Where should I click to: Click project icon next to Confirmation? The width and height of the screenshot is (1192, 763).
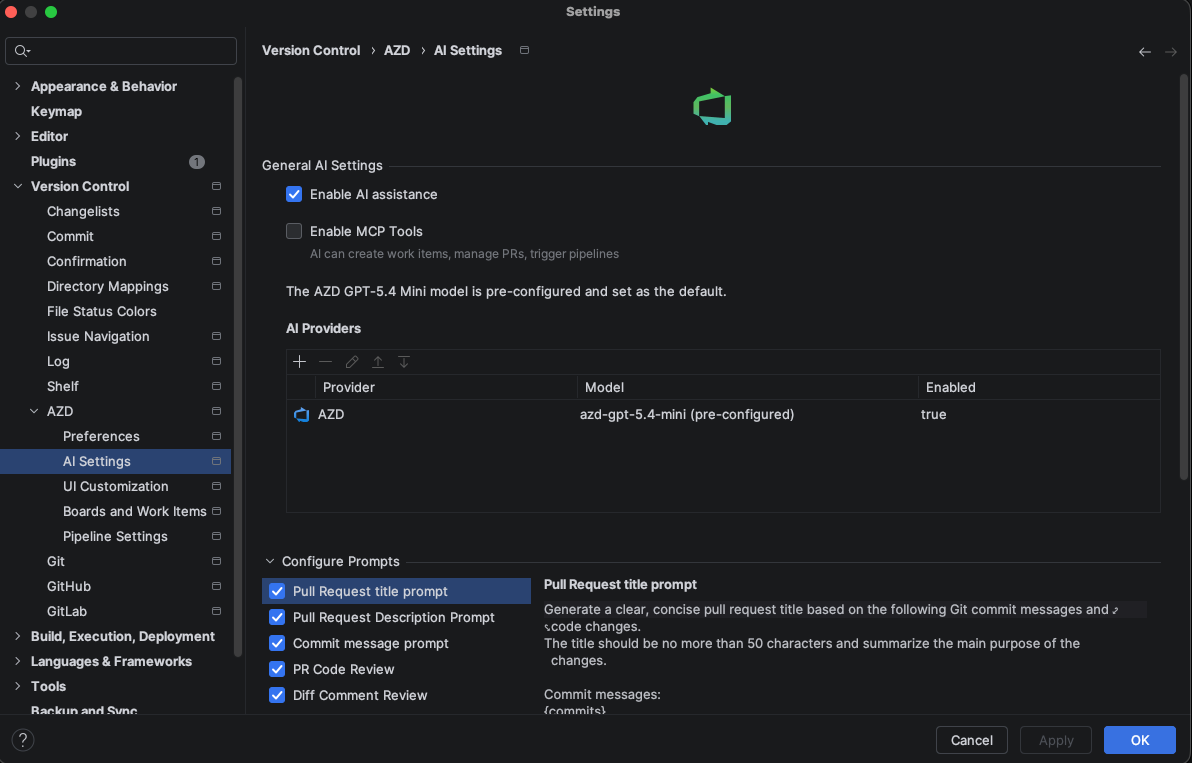216,261
